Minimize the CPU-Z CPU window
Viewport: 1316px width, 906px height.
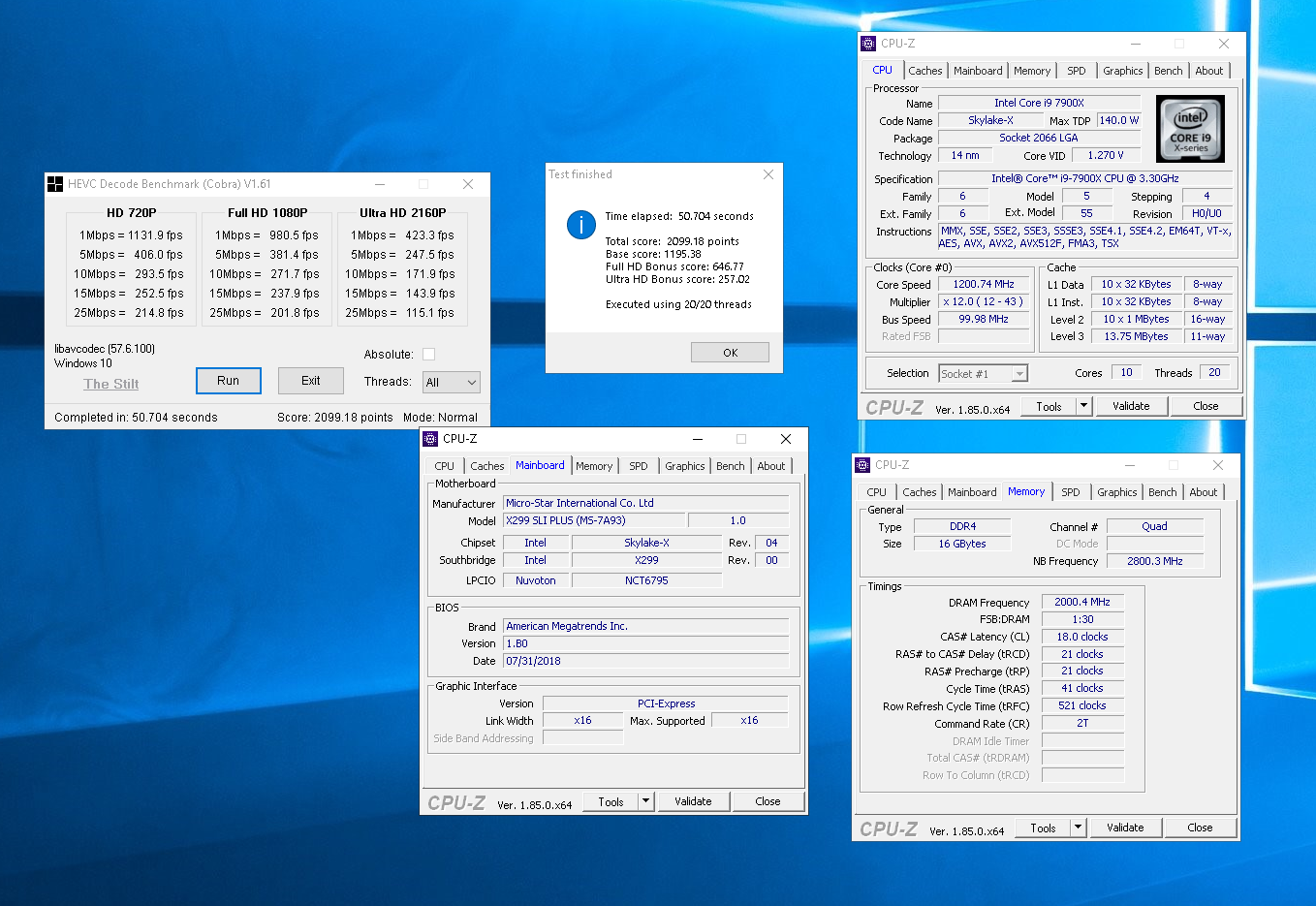click(x=1136, y=44)
